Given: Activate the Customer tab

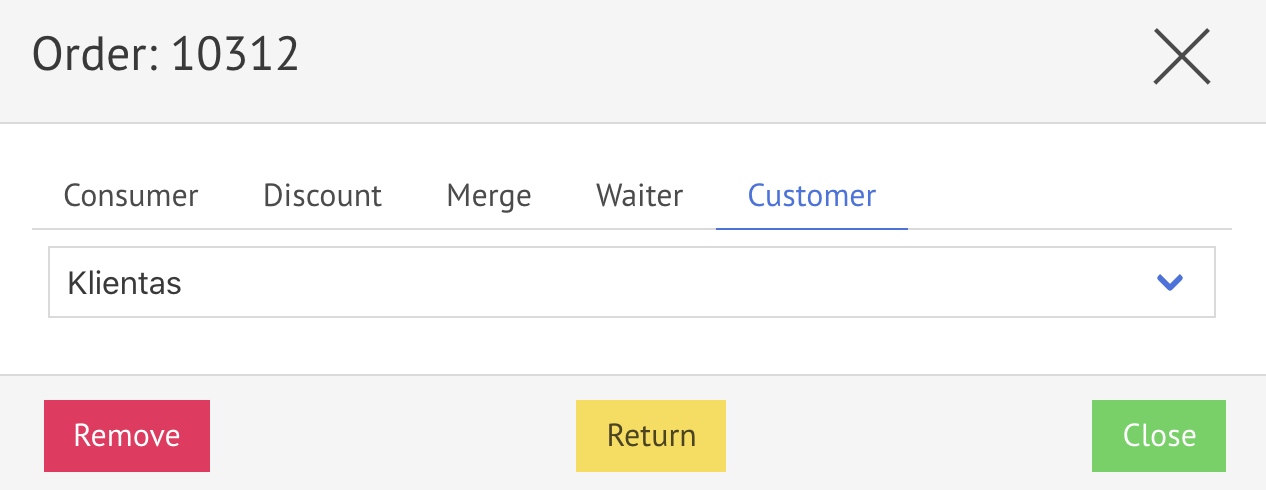Looking at the screenshot, I should click(811, 195).
